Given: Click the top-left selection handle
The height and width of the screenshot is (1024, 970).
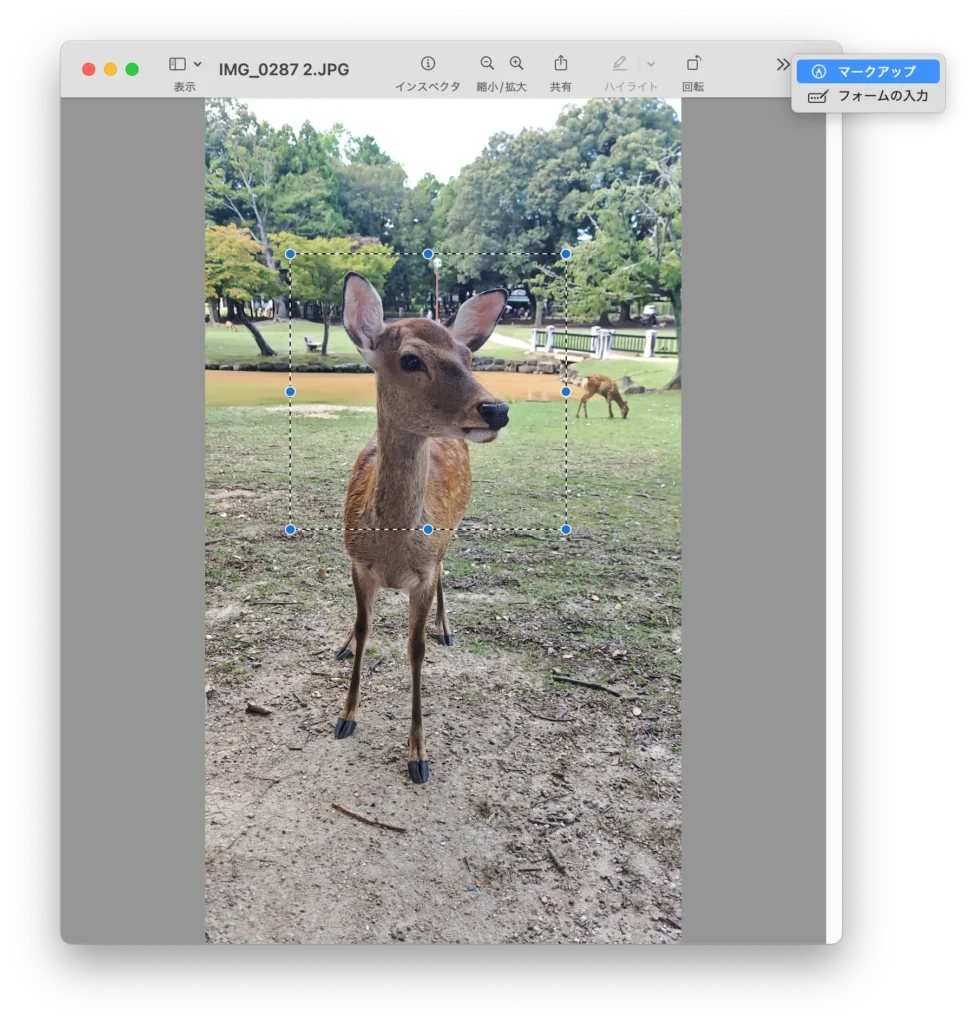Looking at the screenshot, I should click(x=291, y=253).
